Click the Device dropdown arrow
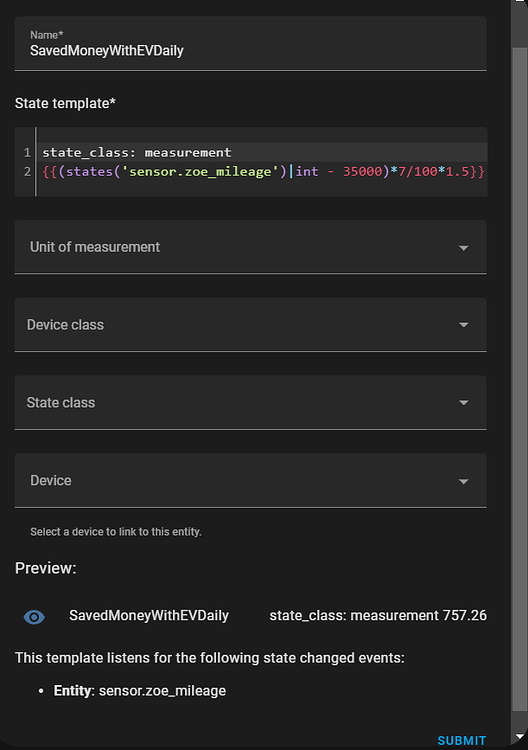The height and width of the screenshot is (750, 528). pos(463,481)
